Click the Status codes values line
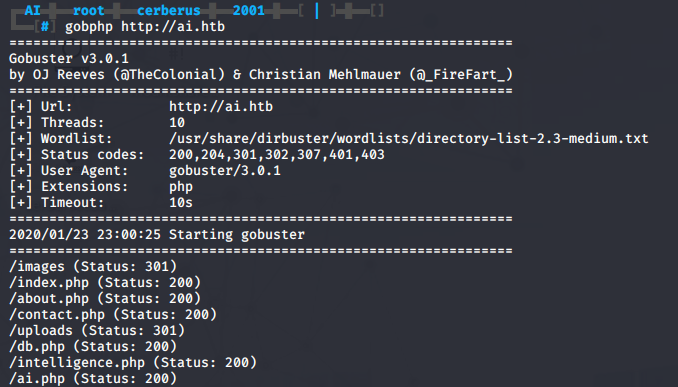678x387 pixels. click(x=277, y=154)
